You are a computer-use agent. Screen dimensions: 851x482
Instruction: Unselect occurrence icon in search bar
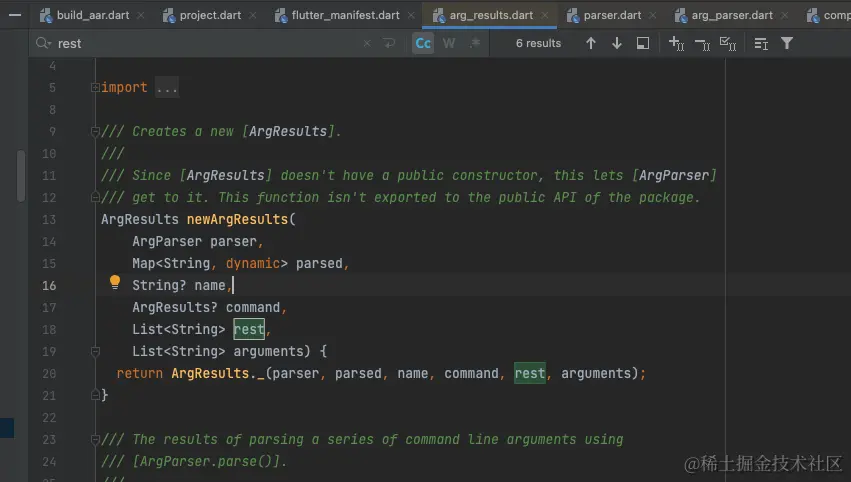pos(702,43)
